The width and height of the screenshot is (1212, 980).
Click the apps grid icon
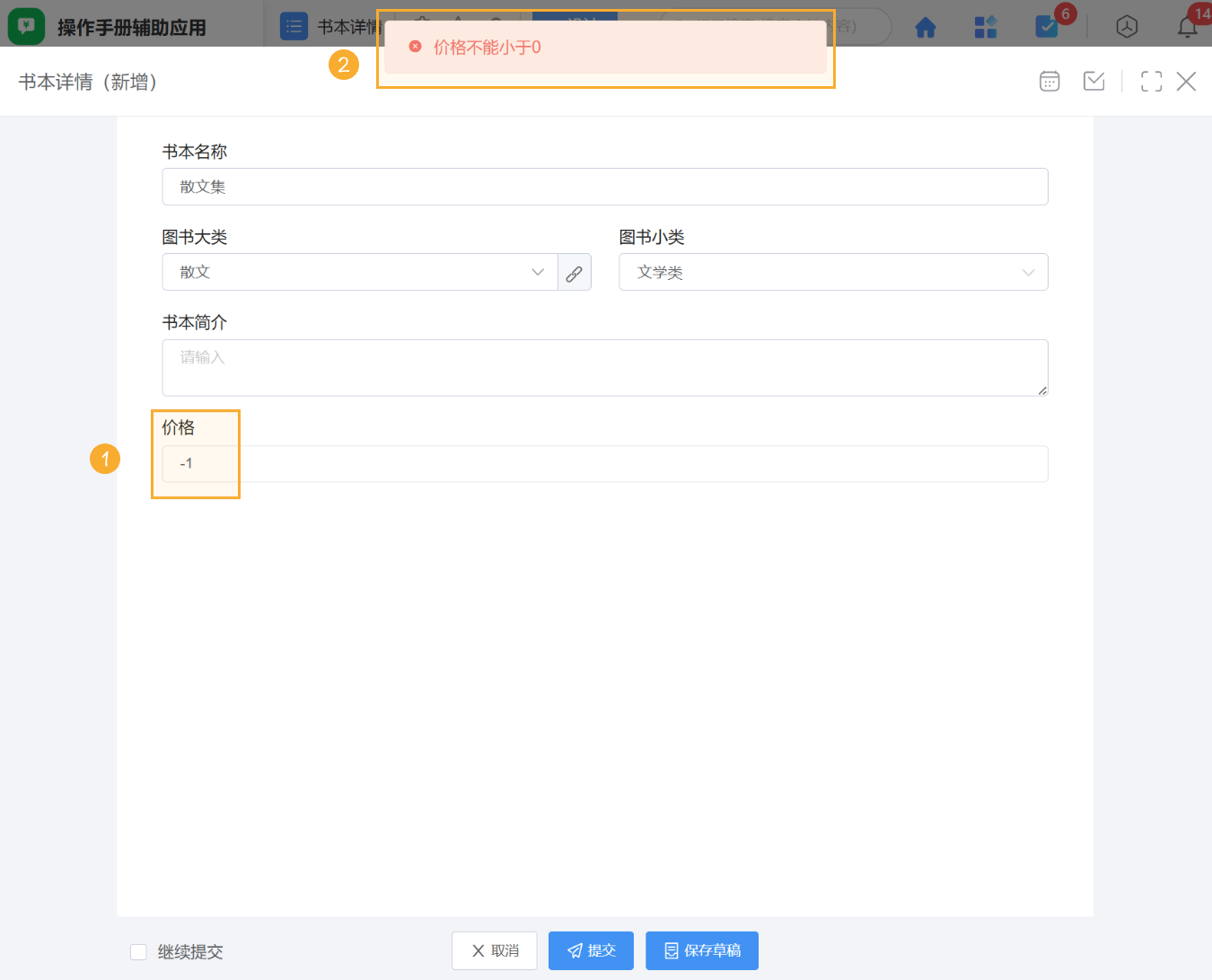tap(986, 27)
